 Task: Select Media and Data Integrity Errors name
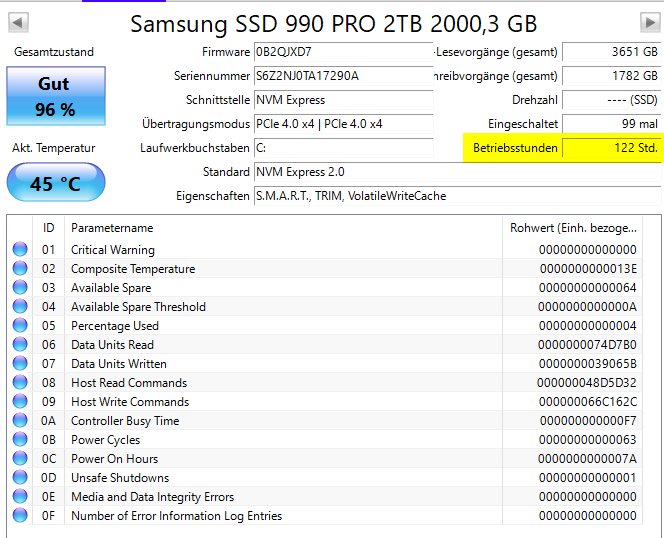tap(152, 497)
